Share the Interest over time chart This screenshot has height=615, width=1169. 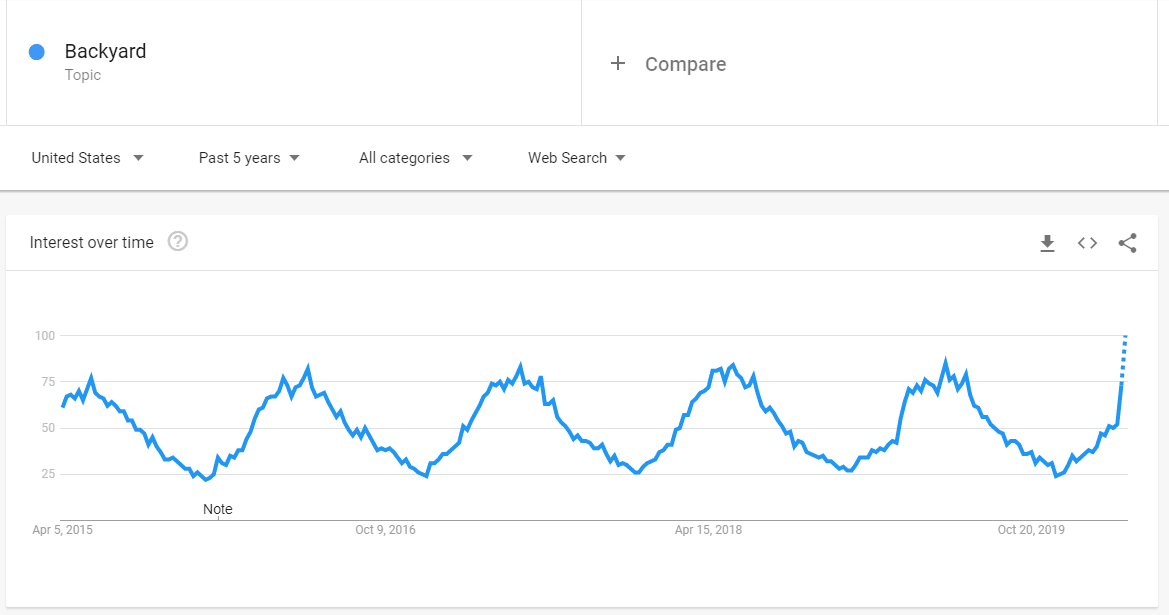pos(1127,243)
